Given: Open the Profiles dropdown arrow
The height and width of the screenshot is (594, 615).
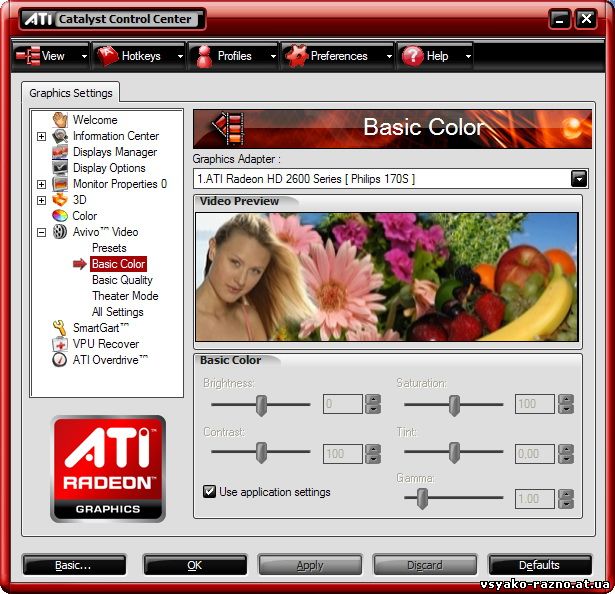Looking at the screenshot, I should point(273,56).
